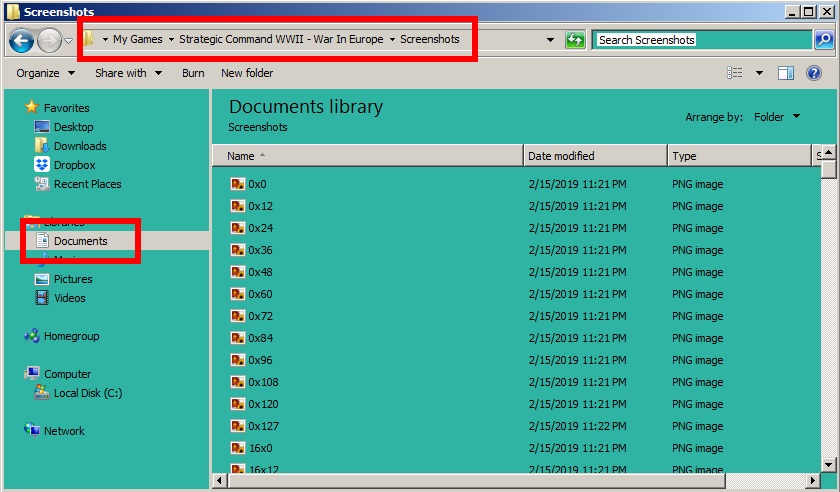Select the 0x24 file icon

click(237, 228)
